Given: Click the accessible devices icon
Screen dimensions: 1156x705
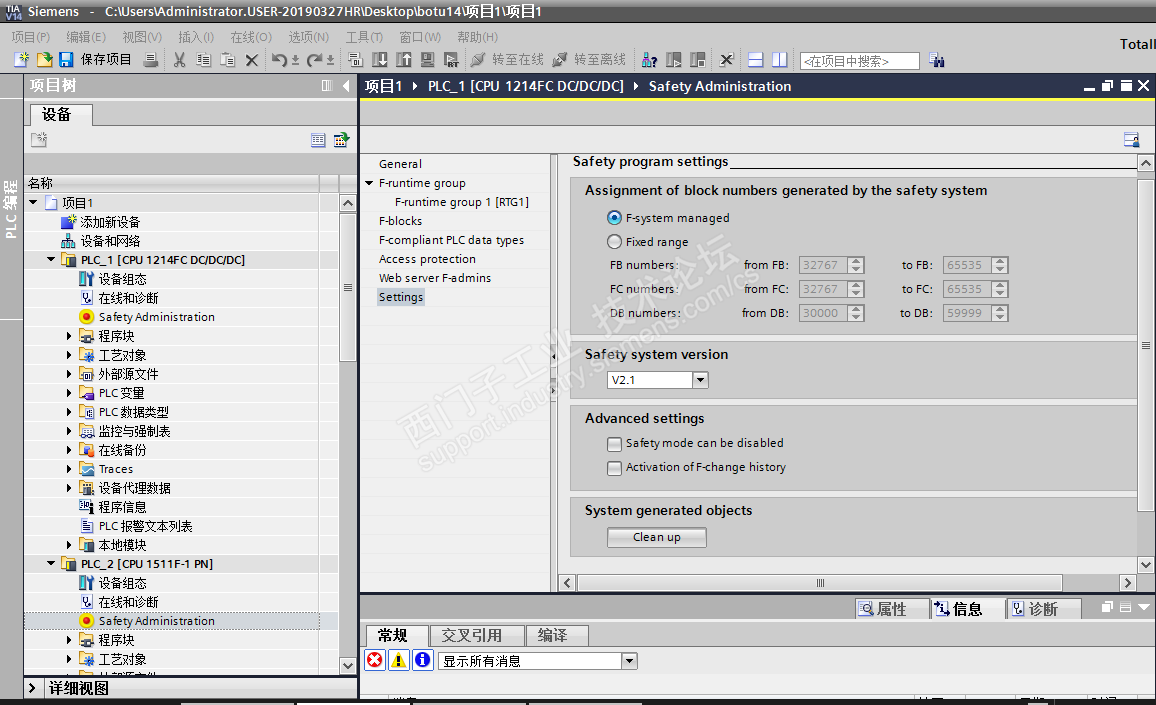Looking at the screenshot, I should [x=650, y=60].
